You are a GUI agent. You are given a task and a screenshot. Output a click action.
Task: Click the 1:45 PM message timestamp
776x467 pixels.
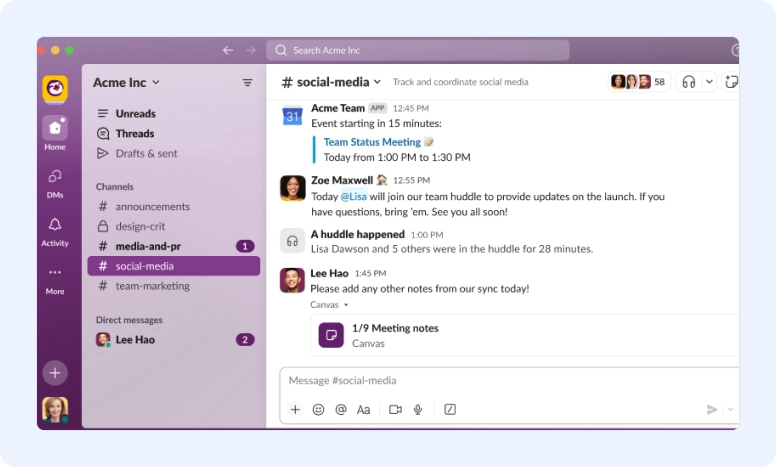click(370, 273)
